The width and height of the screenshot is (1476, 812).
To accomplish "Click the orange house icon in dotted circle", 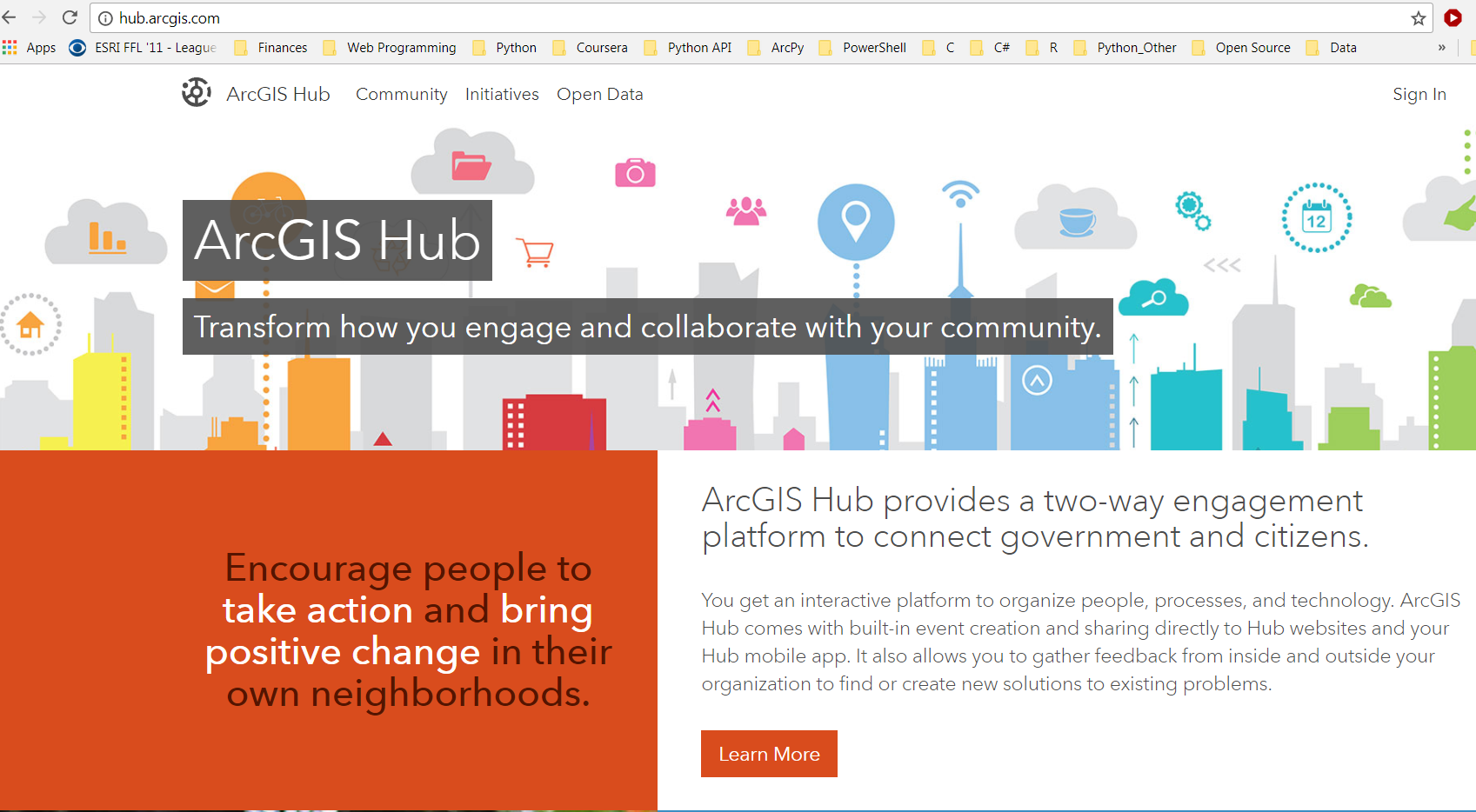I will pos(30,324).
